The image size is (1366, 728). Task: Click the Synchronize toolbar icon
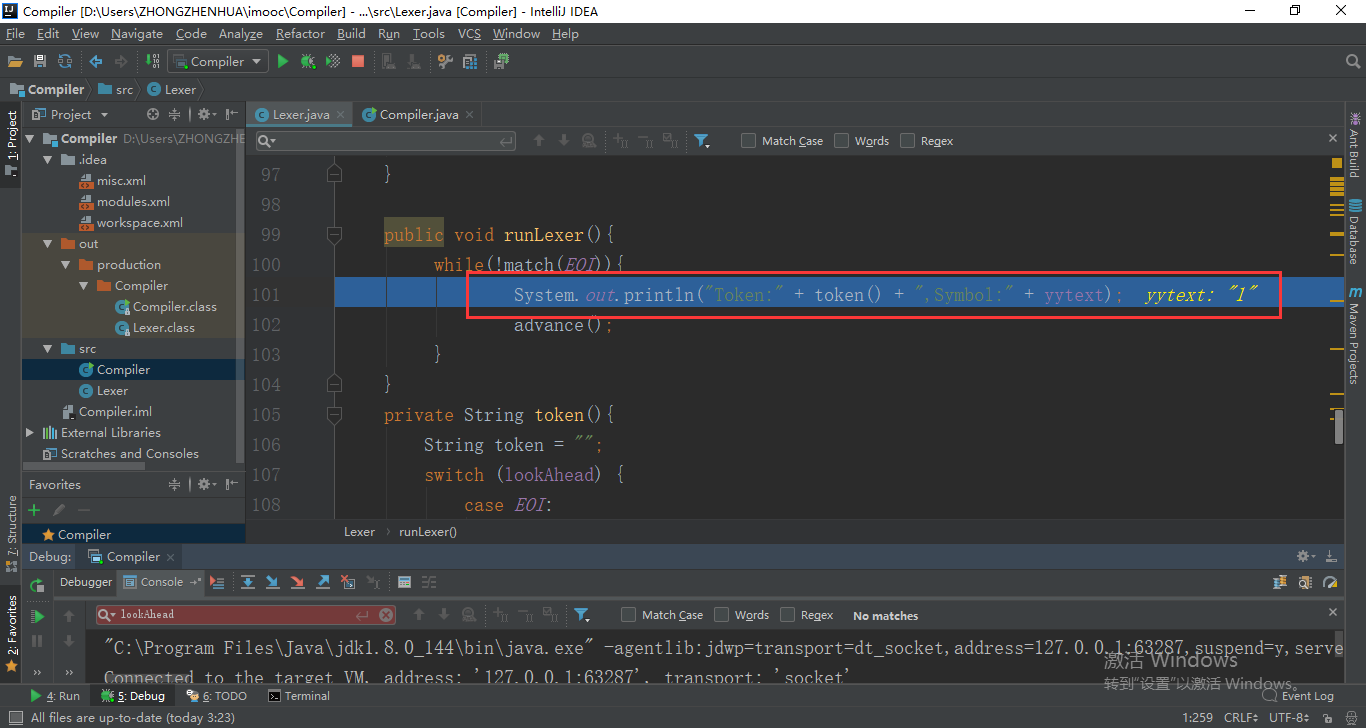point(65,61)
